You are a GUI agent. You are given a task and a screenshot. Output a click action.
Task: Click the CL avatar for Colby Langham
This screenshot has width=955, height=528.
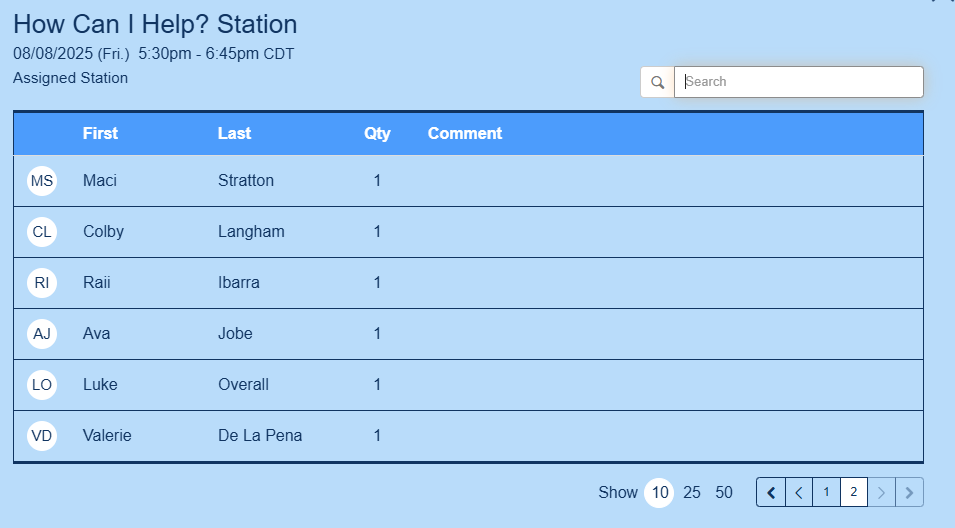click(x=42, y=232)
